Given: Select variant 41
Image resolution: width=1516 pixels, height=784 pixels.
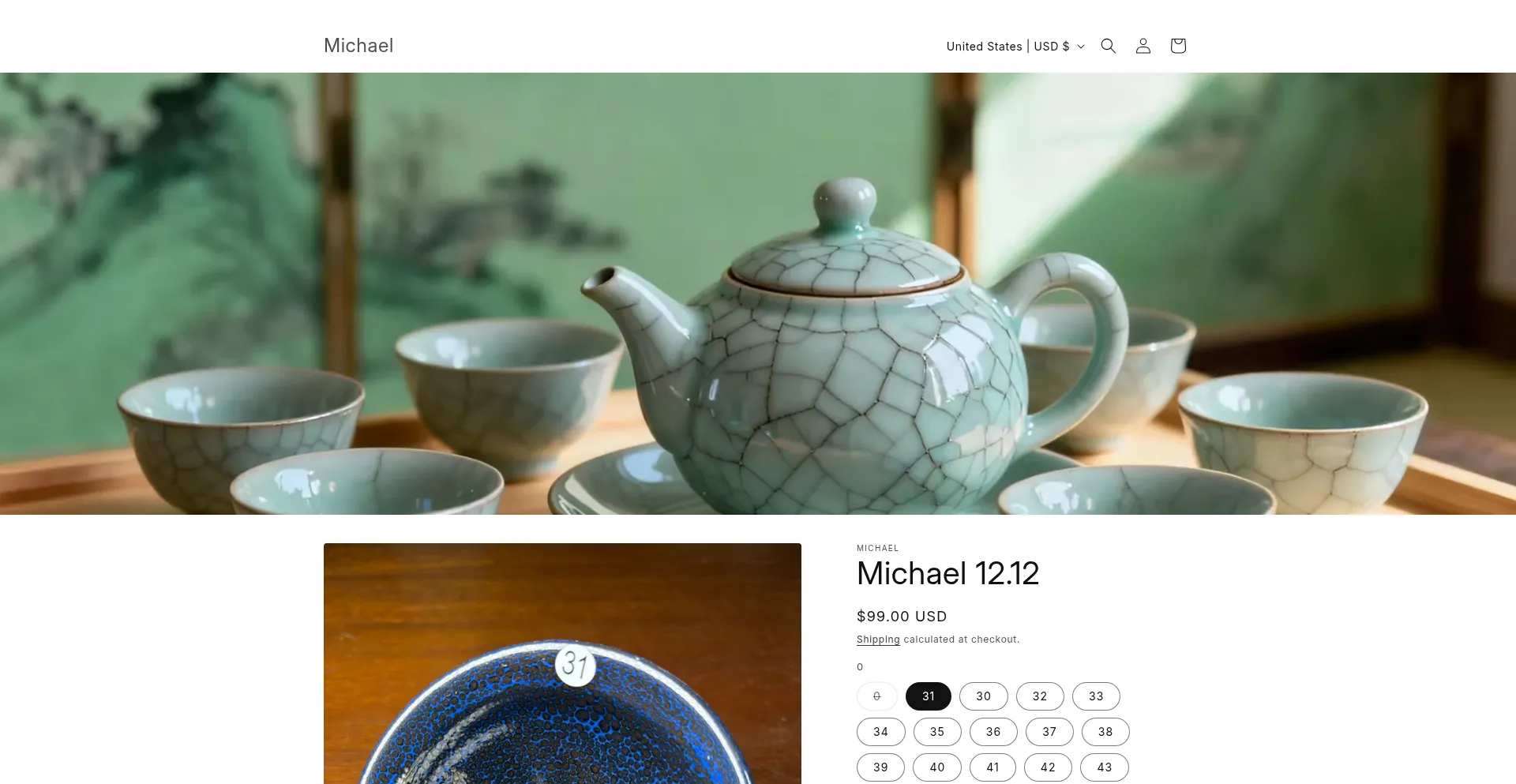Looking at the screenshot, I should coord(993,767).
